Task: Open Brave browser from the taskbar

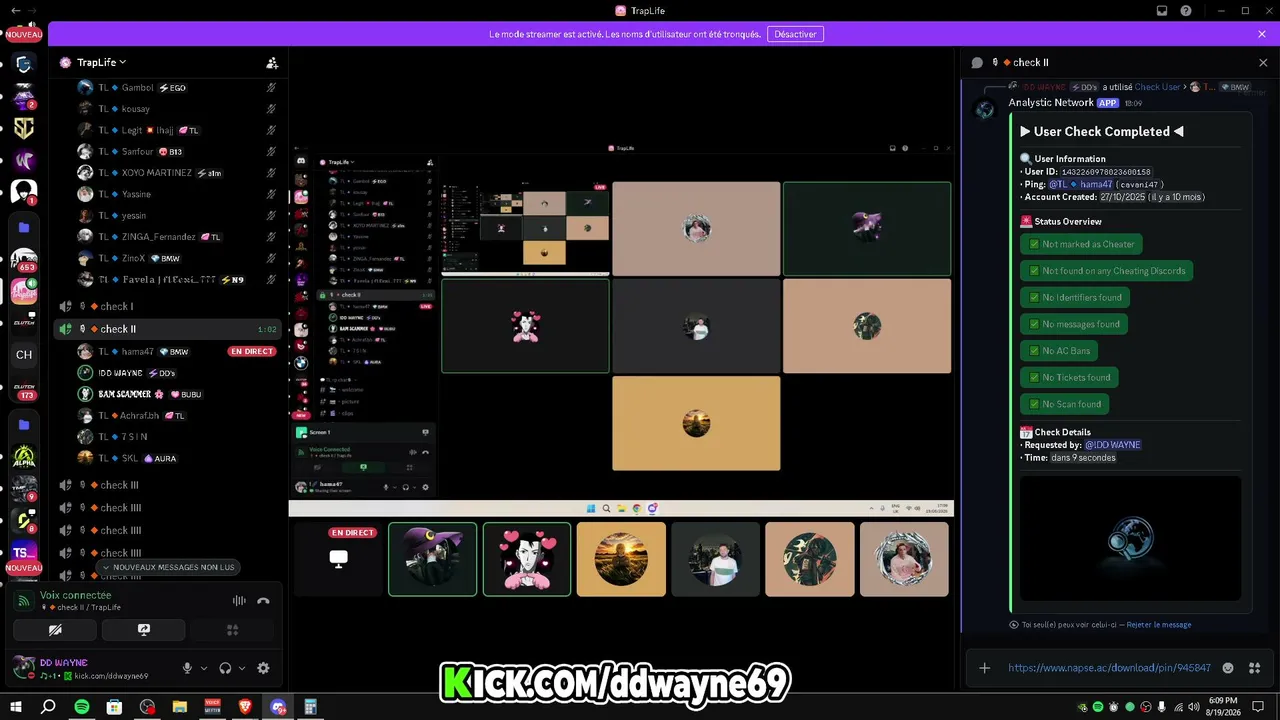Action: pos(245,707)
